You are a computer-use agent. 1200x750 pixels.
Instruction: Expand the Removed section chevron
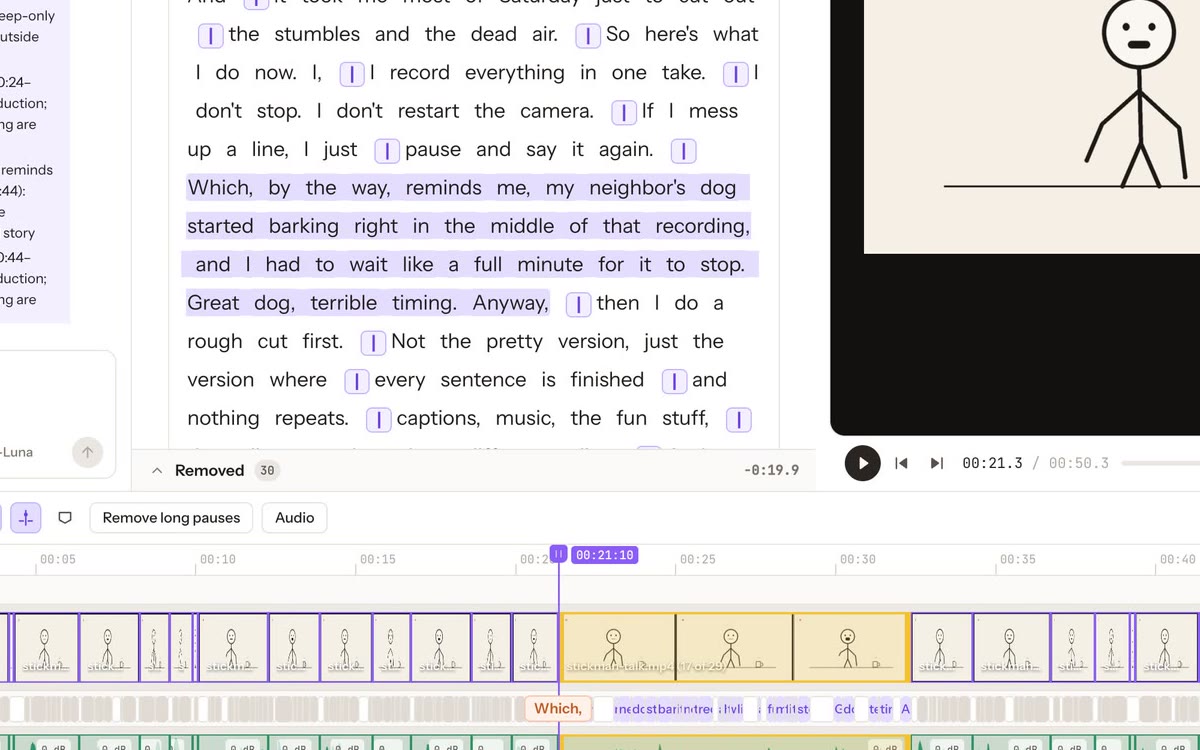pyautogui.click(x=157, y=471)
